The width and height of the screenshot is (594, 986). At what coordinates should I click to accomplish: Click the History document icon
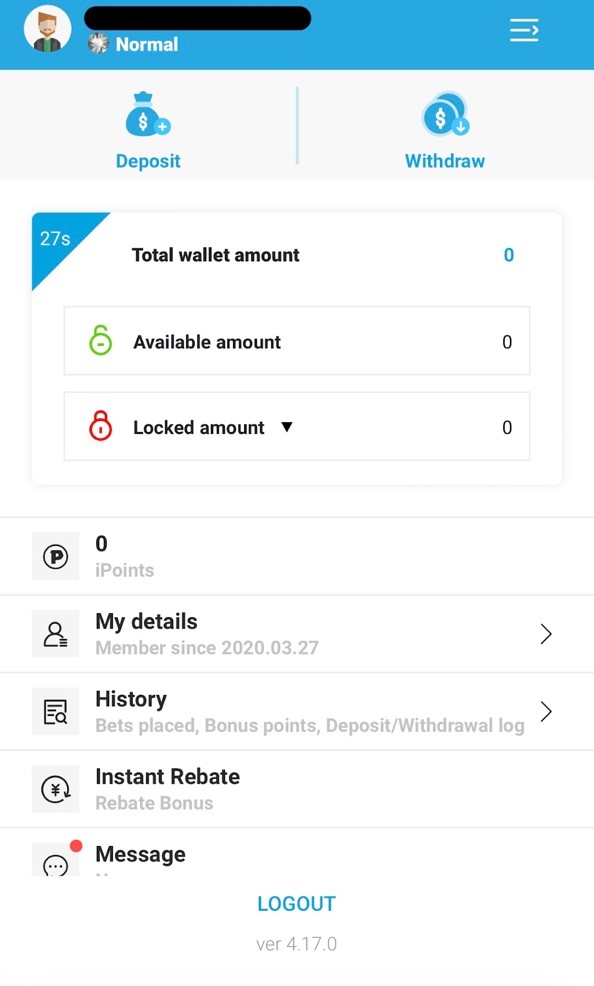pyautogui.click(x=55, y=711)
